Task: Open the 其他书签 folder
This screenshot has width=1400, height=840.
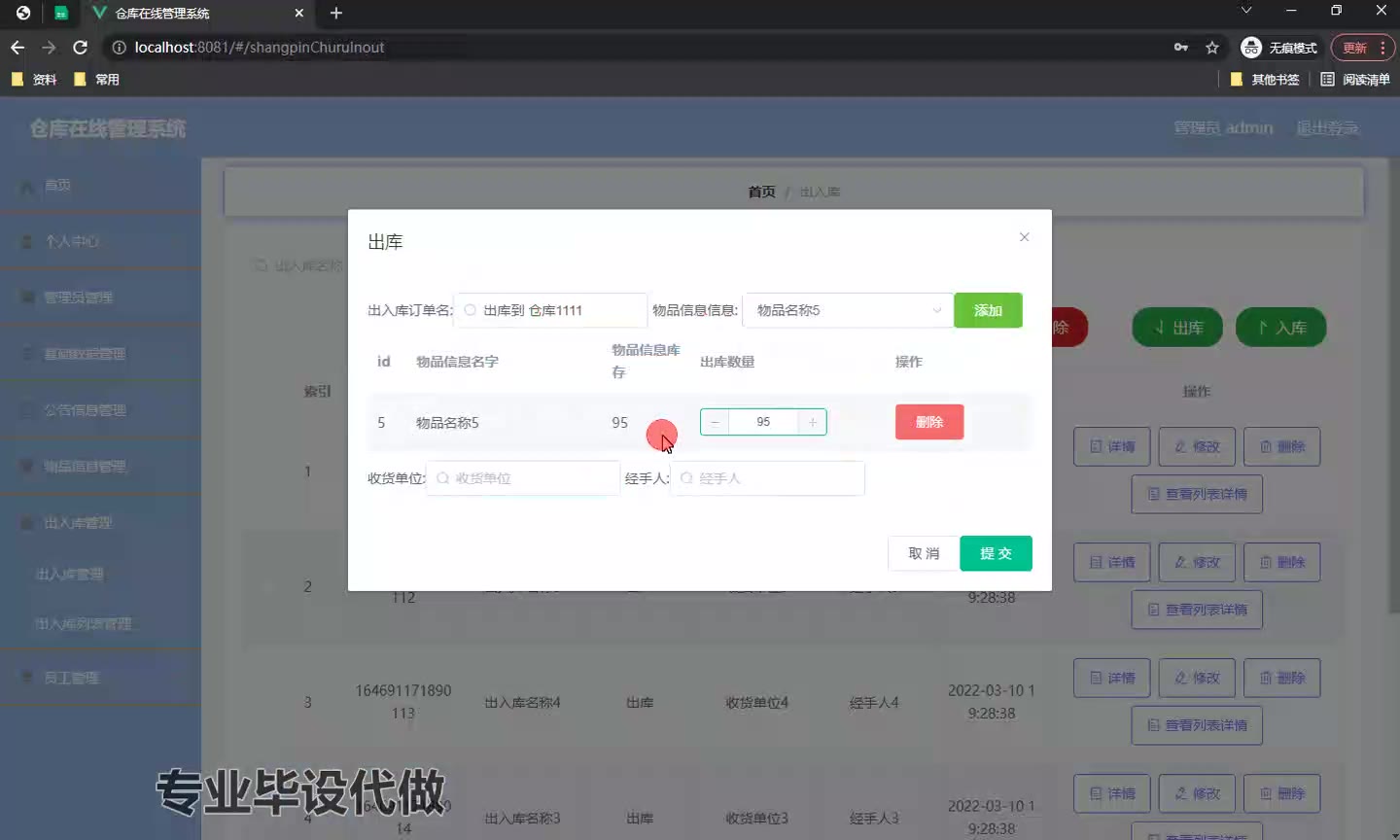Action: pyautogui.click(x=1265, y=80)
